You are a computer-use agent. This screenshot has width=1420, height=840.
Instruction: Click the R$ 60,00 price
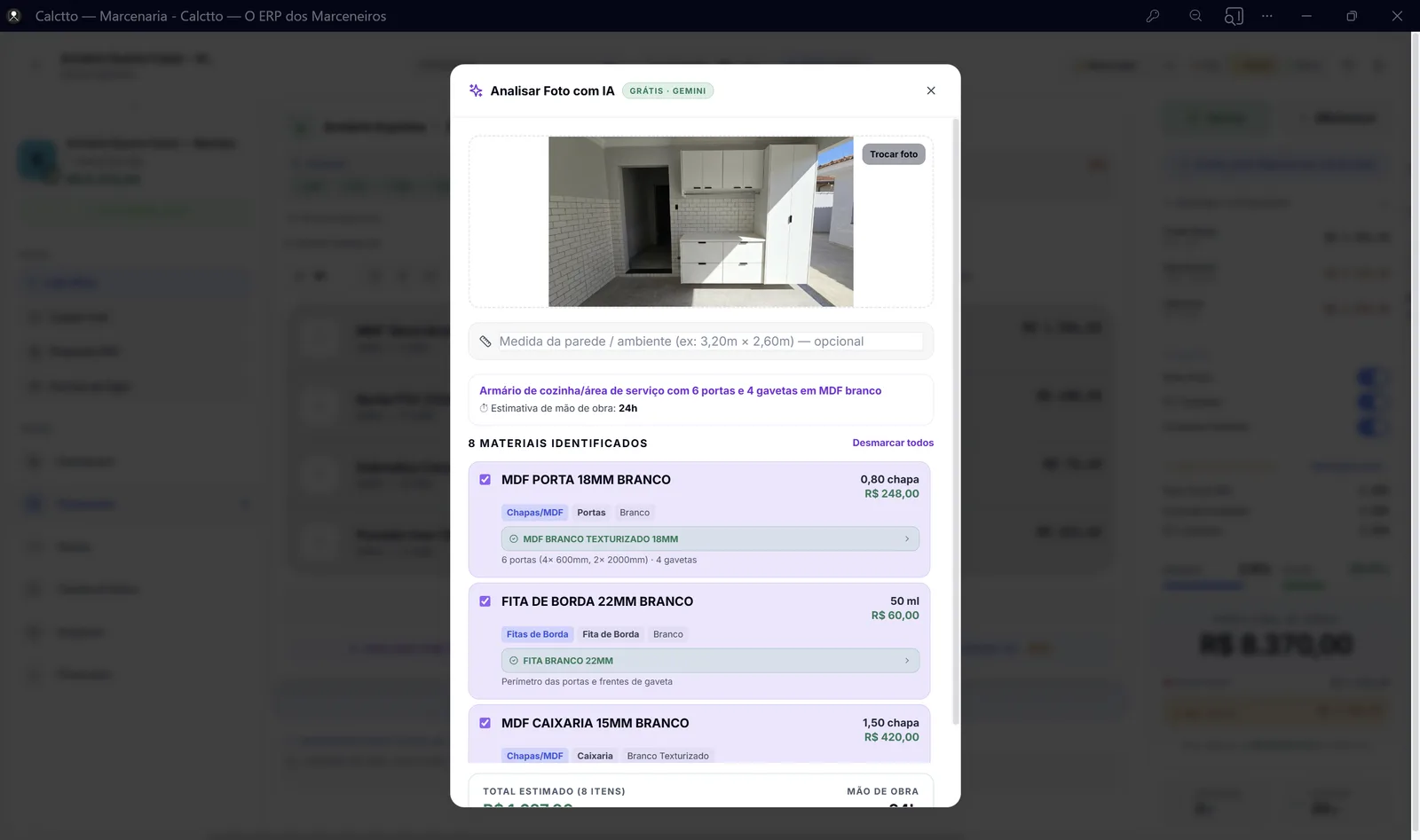[x=895, y=616]
